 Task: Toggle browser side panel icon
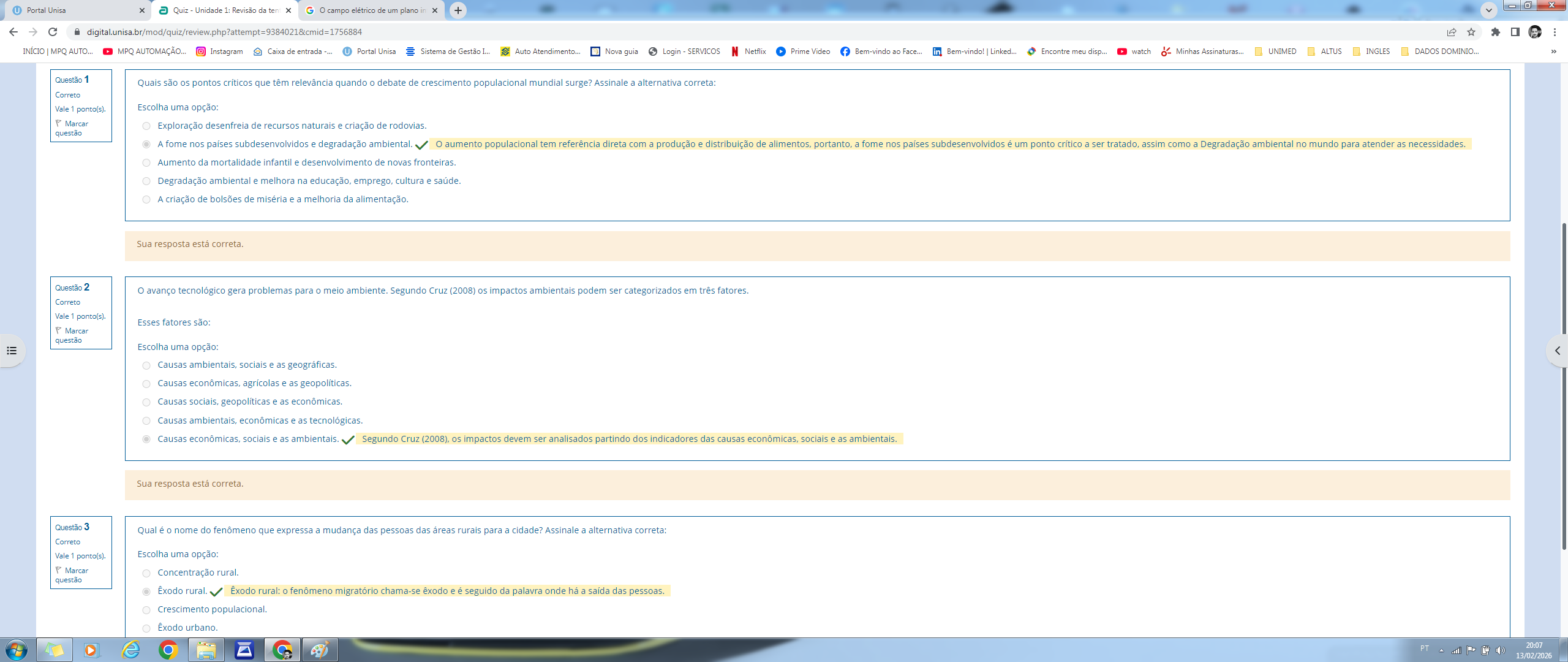(1515, 32)
